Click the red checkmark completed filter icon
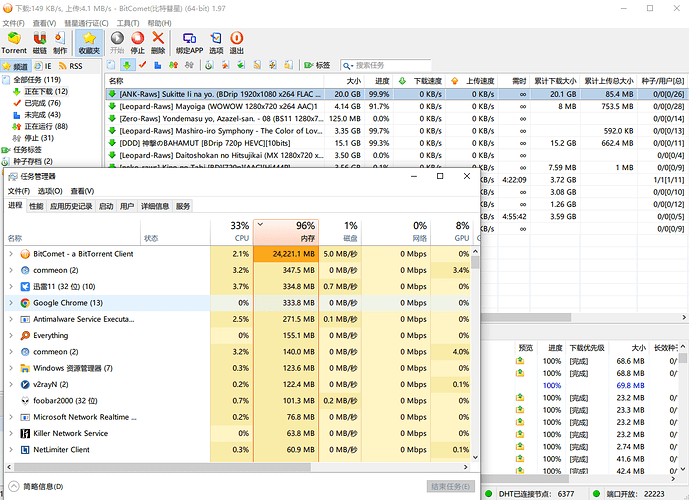 [142, 65]
